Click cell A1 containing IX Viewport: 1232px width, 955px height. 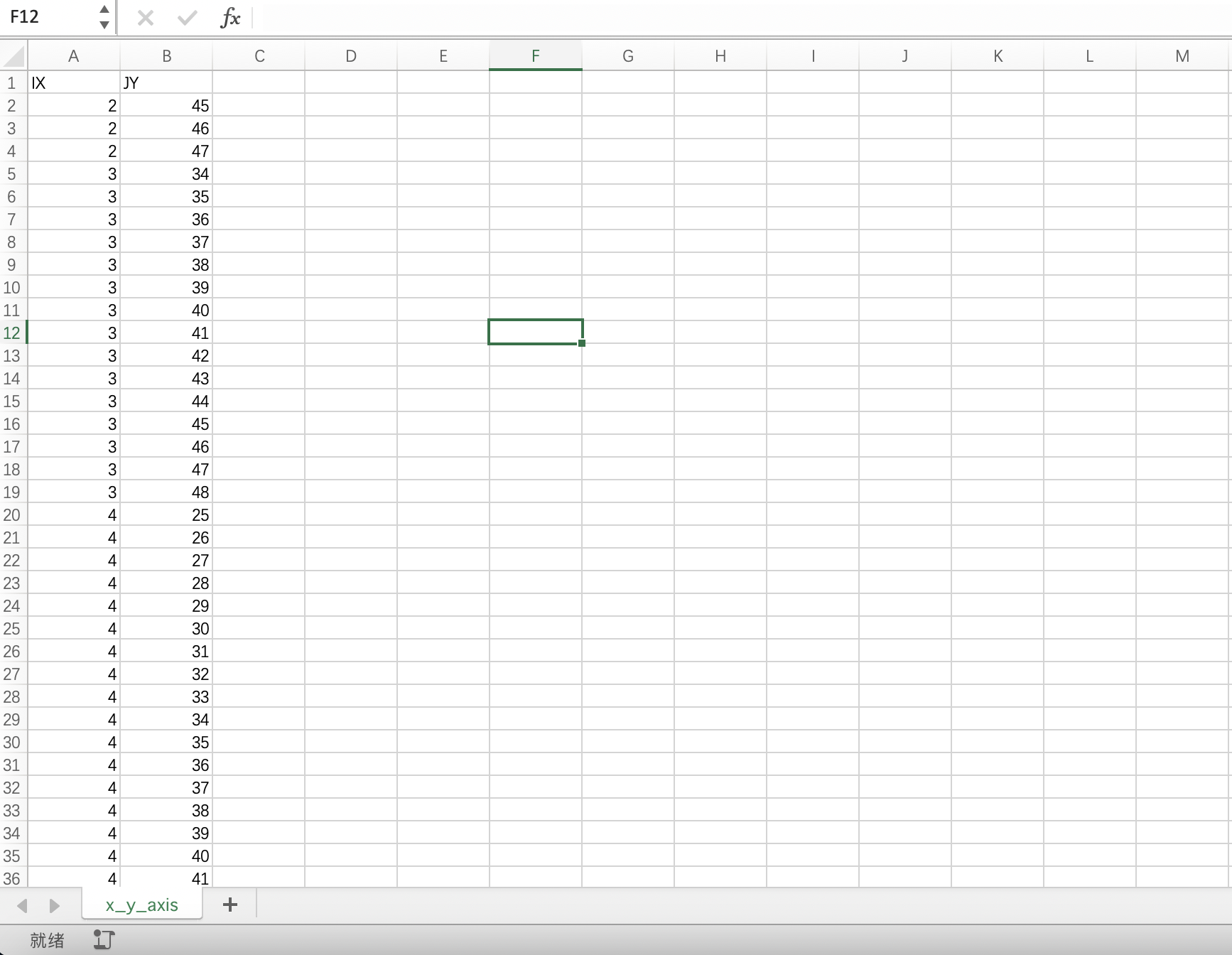[x=74, y=82]
